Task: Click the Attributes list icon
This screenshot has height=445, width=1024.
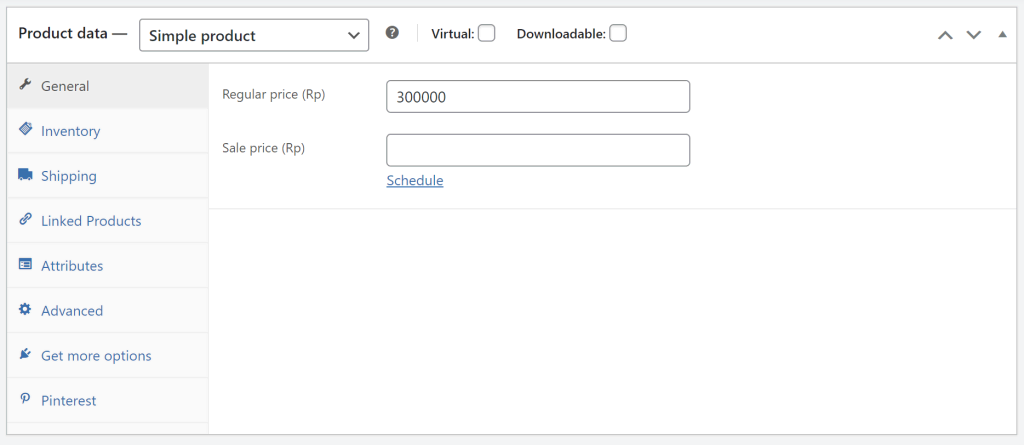Action: [x=25, y=265]
